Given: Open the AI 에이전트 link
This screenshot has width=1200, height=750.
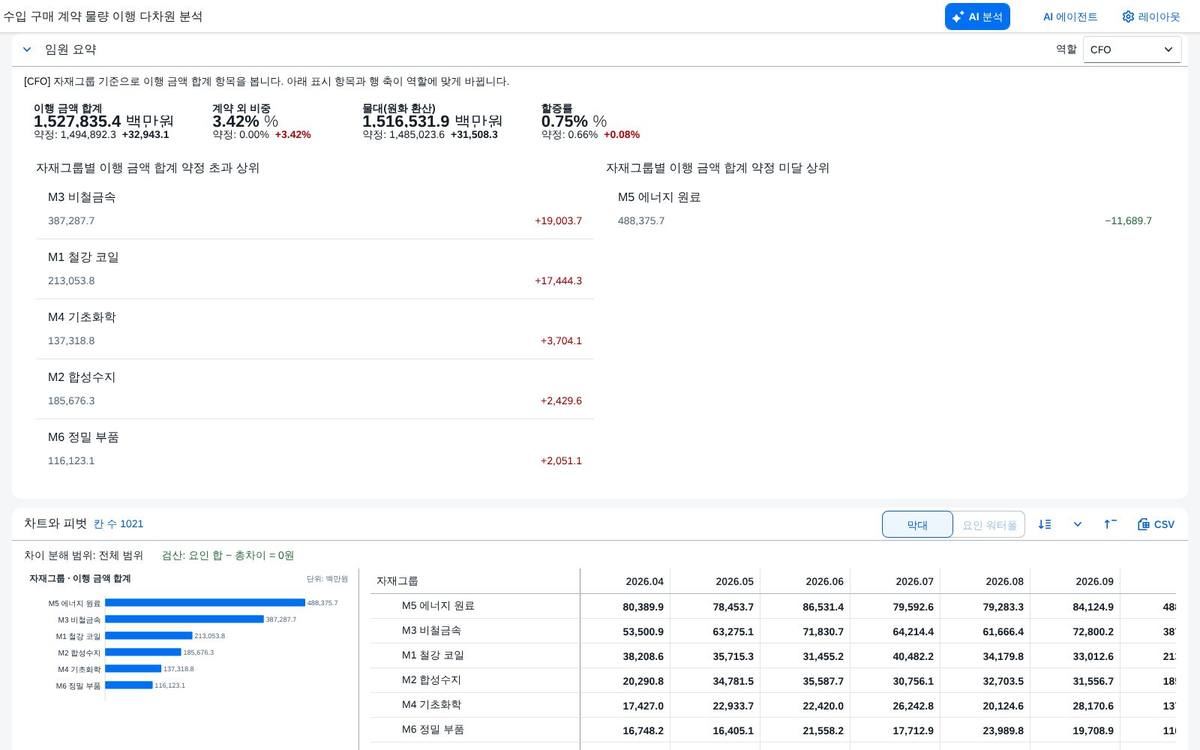Looking at the screenshot, I should tap(1070, 17).
